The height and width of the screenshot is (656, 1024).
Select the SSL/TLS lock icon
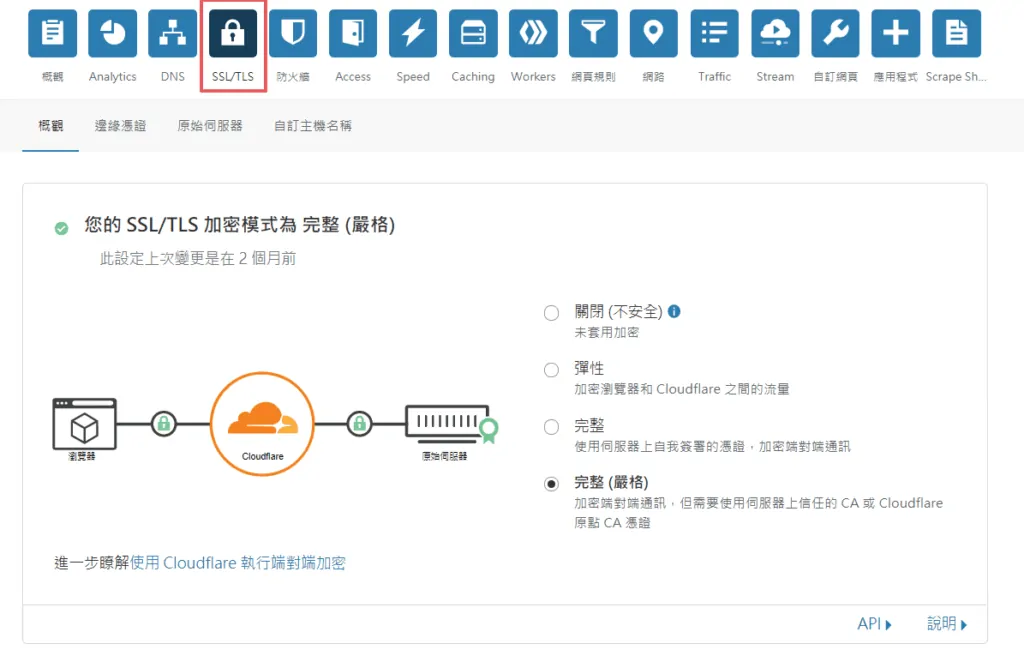click(x=233, y=33)
